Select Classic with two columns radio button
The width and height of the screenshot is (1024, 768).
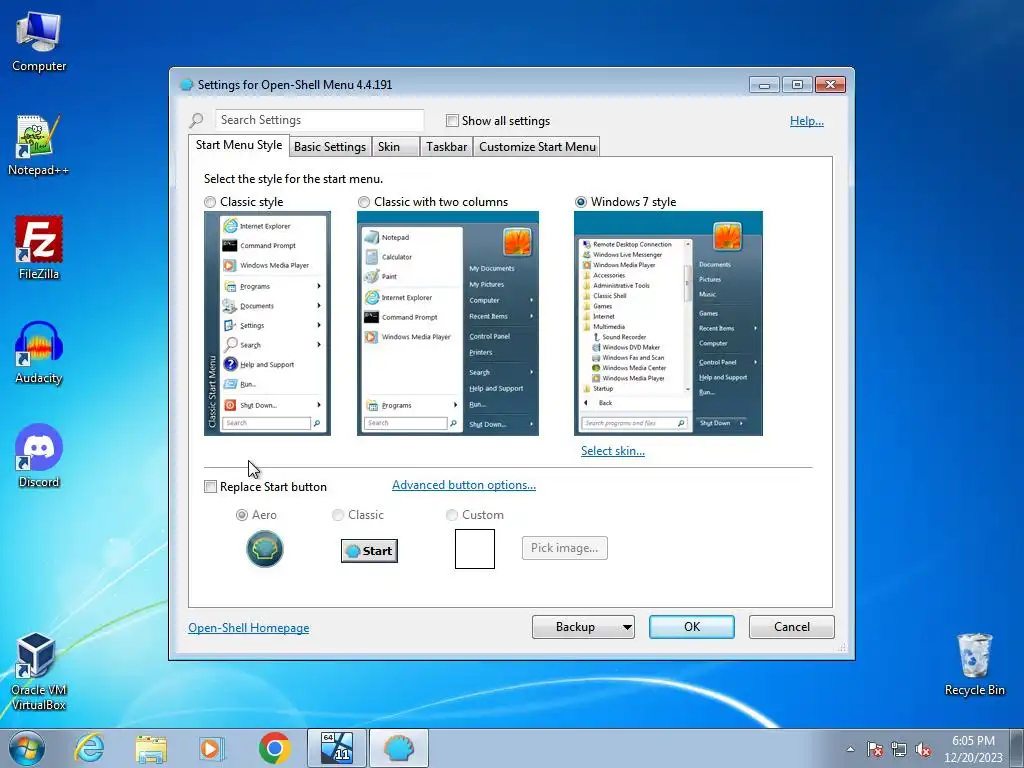point(364,202)
